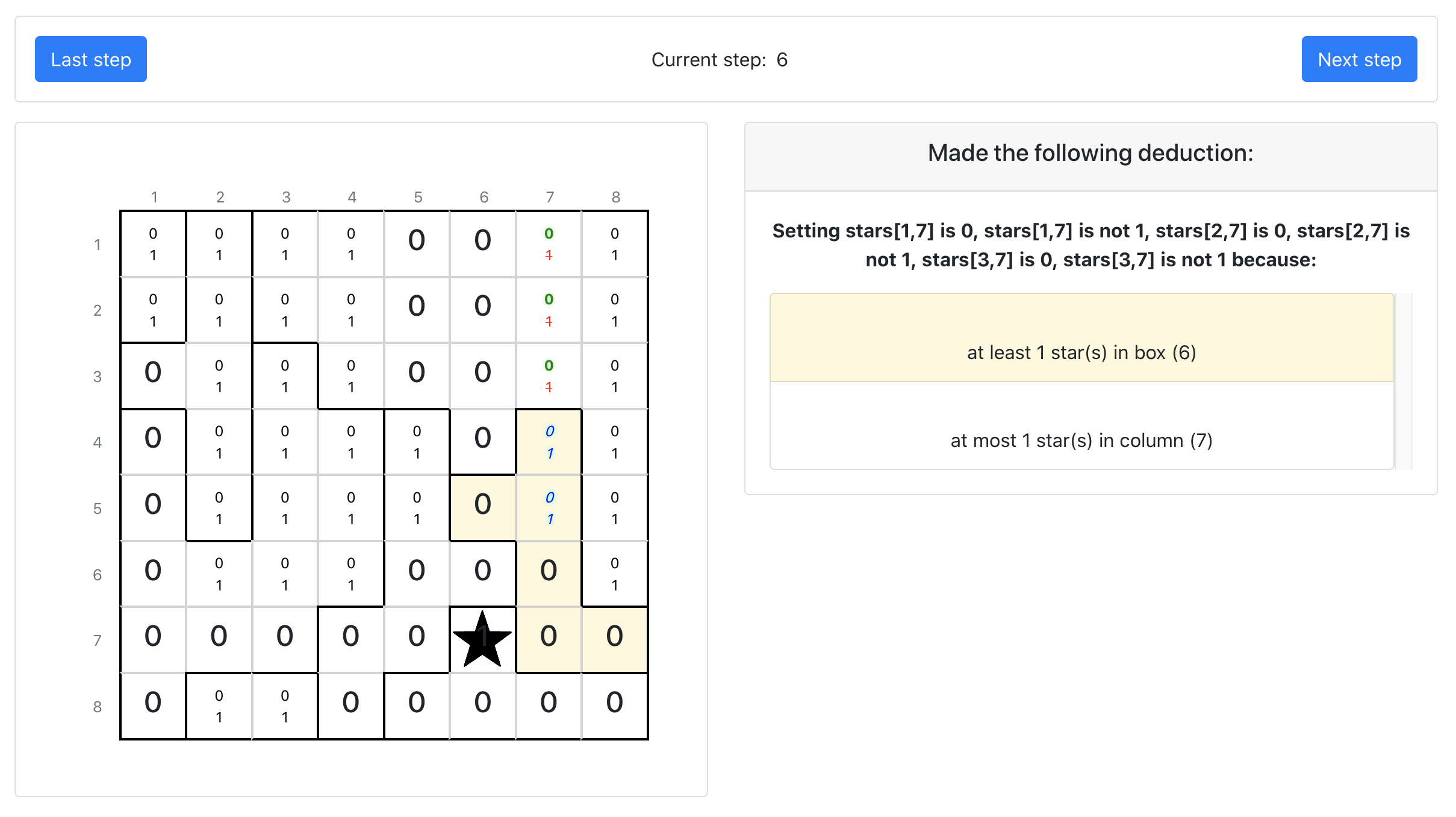
Task: Click the column 7 header number
Action: tap(550, 197)
